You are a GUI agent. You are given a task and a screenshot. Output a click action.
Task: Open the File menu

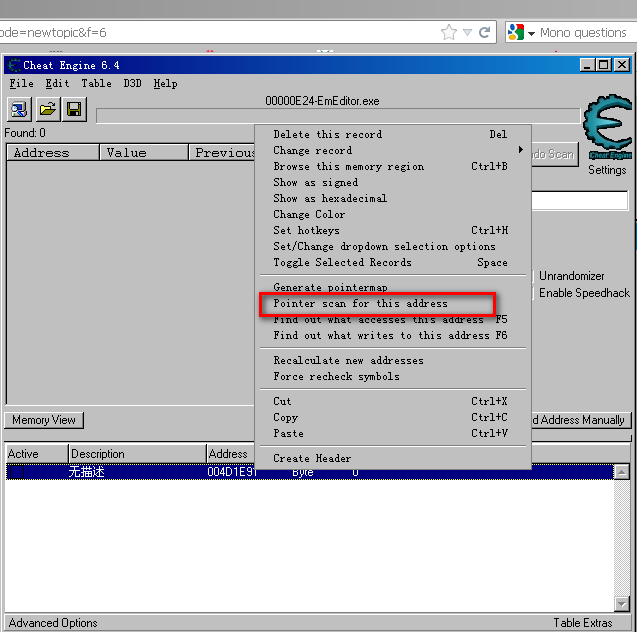pyautogui.click(x=22, y=83)
